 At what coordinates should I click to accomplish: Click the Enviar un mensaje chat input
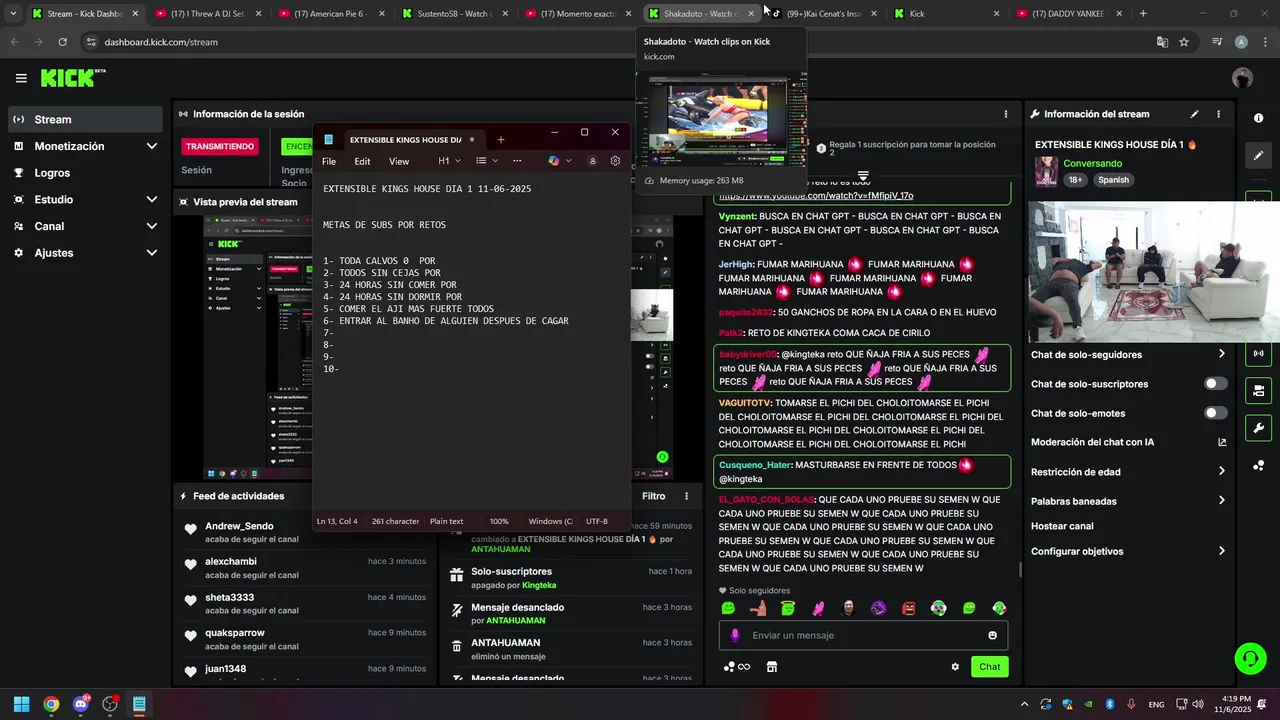(x=863, y=635)
